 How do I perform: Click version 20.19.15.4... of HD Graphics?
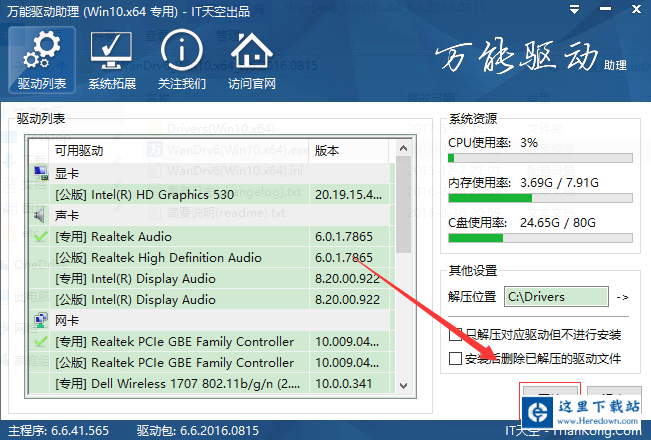point(348,194)
